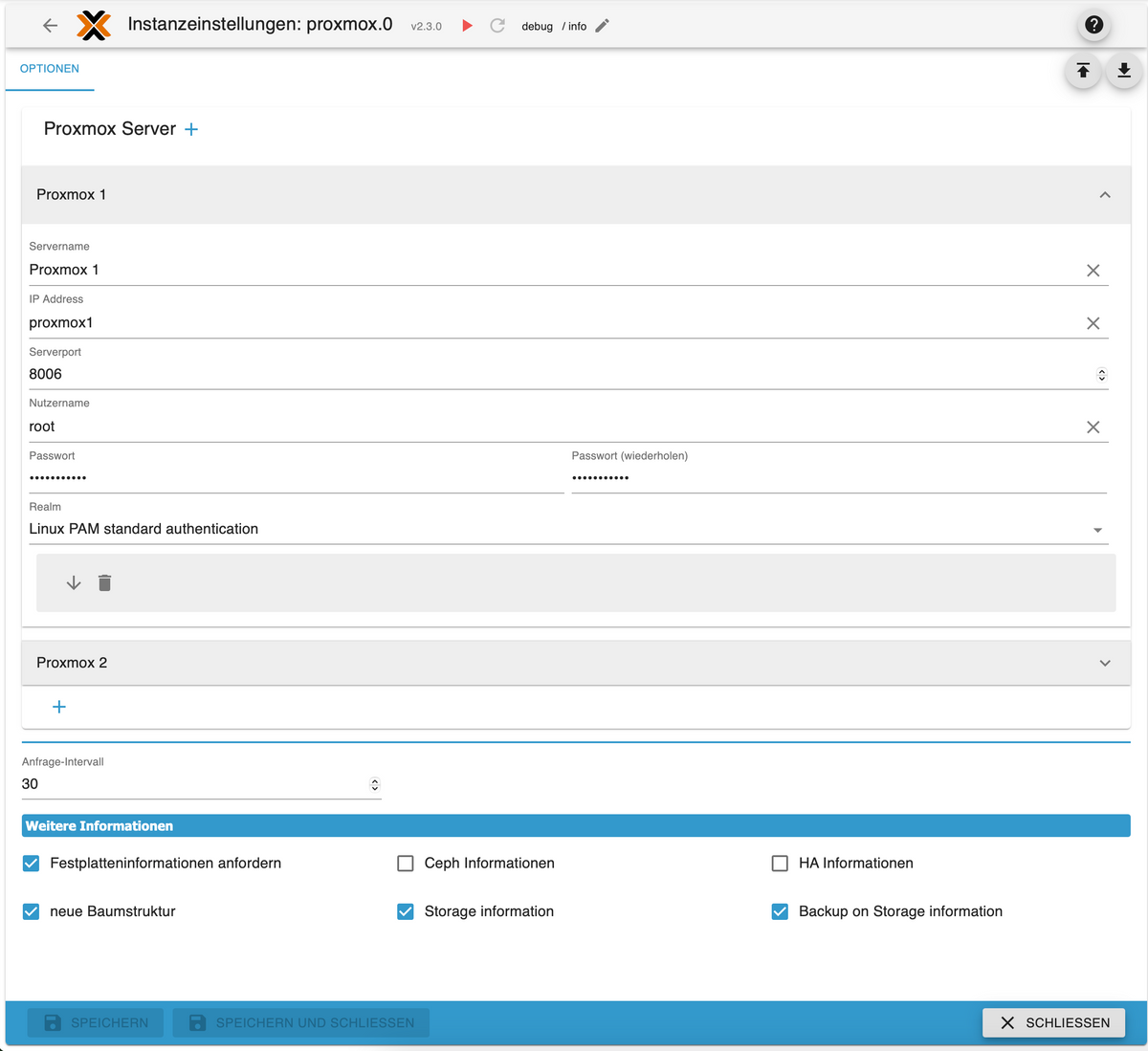Switch to the OPTIONEN tab
1148x1051 pixels.
click(x=50, y=69)
